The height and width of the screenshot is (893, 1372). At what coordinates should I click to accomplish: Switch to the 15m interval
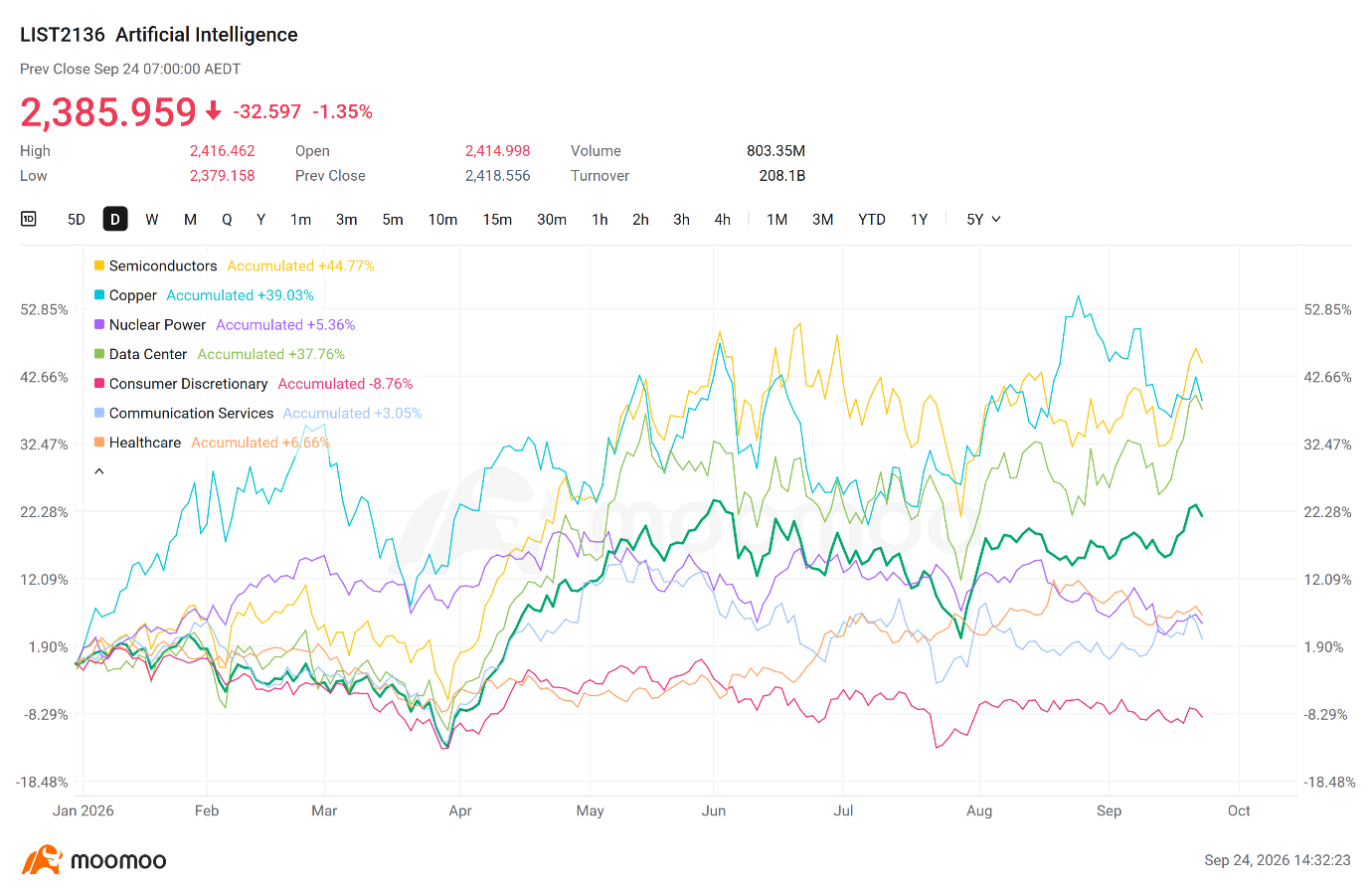[x=497, y=219]
